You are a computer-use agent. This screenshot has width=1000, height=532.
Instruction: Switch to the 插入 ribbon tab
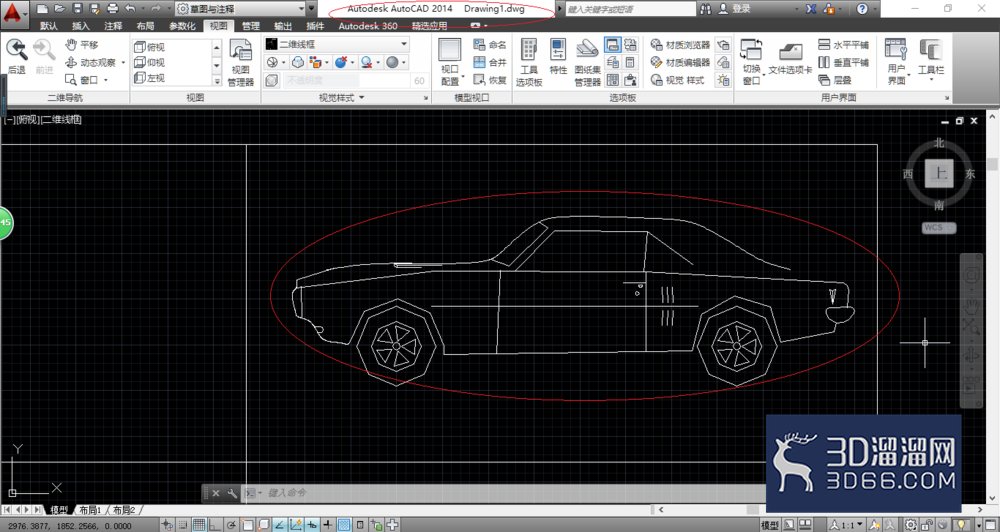click(80, 26)
